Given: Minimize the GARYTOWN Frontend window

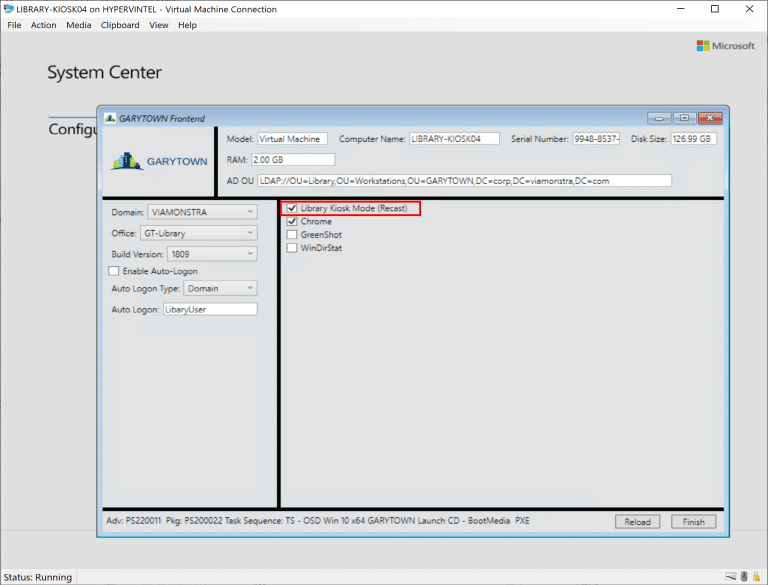Looking at the screenshot, I should pyautogui.click(x=658, y=117).
